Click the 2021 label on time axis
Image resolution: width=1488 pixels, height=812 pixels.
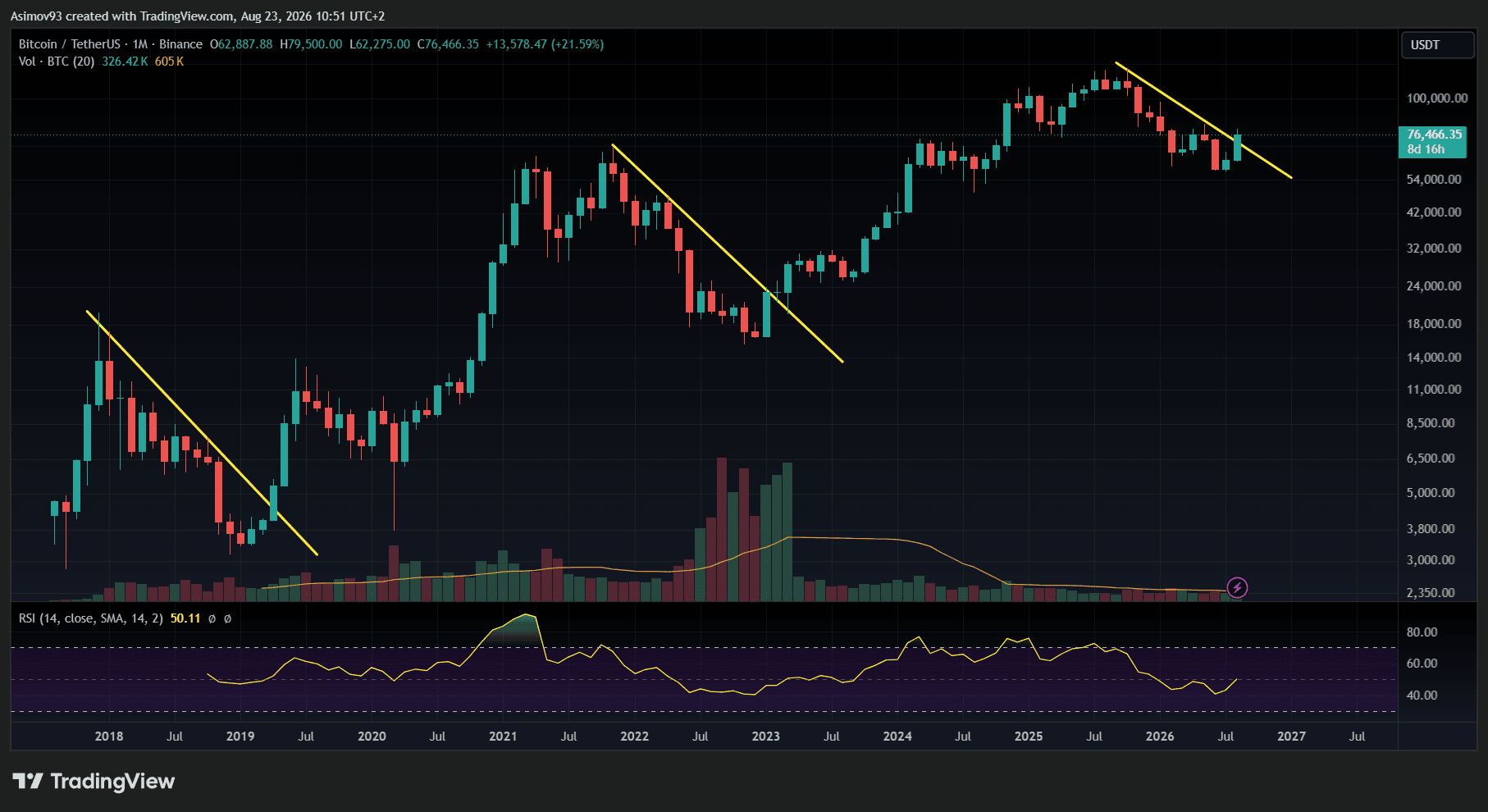click(x=503, y=737)
